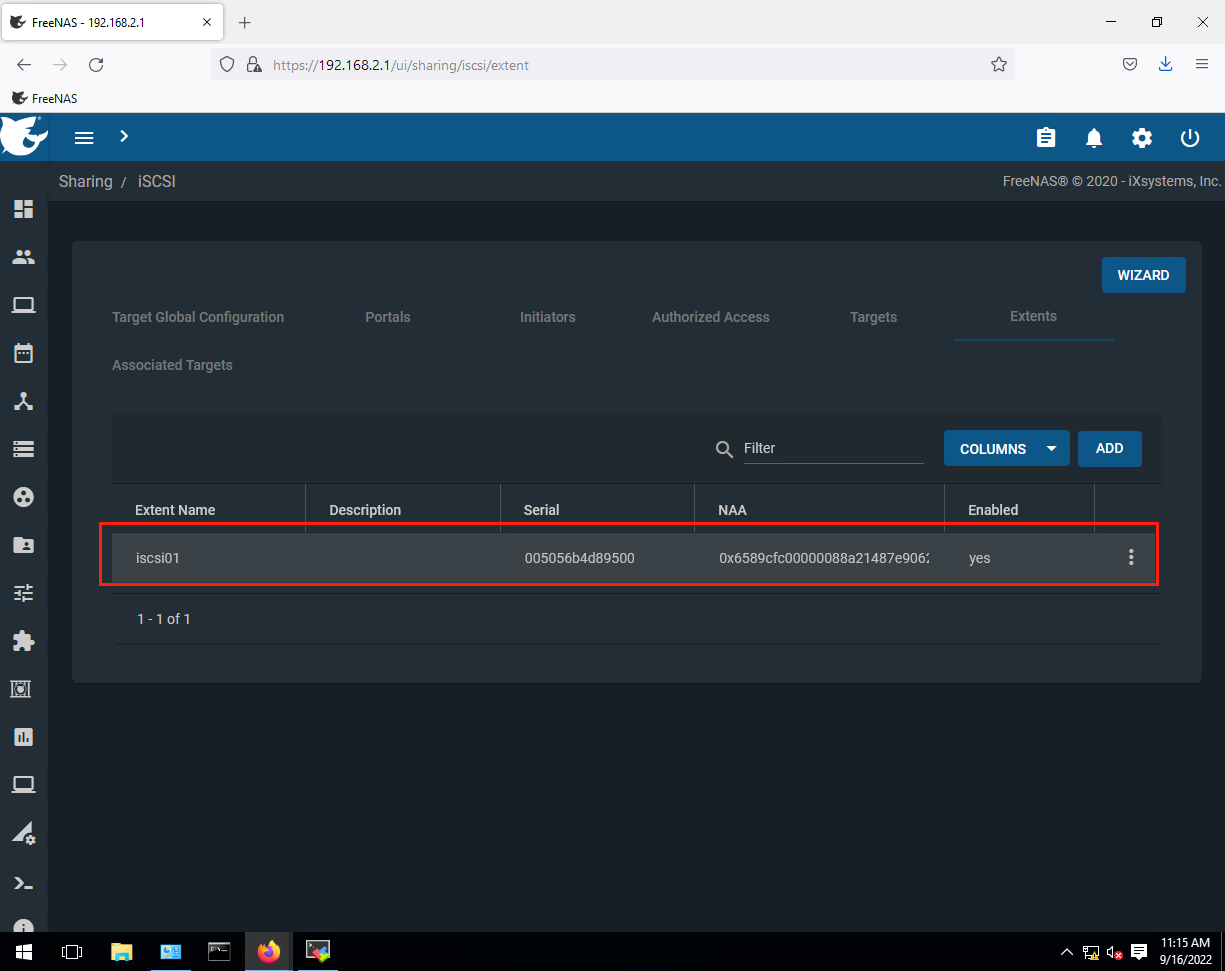Open the Services tune sidebar icon
This screenshot has width=1225, height=971.
click(x=23, y=593)
